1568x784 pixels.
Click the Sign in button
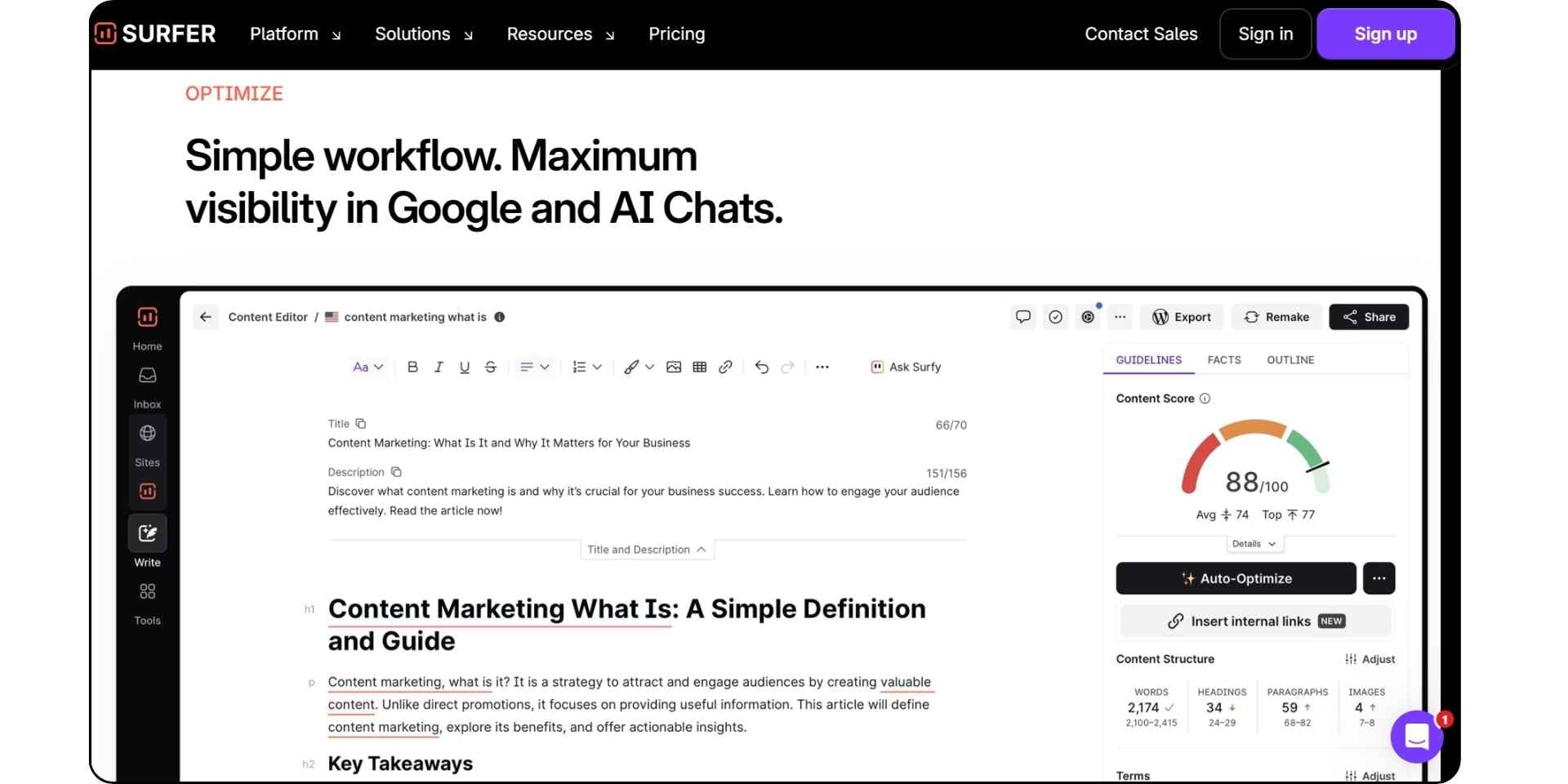coord(1266,34)
